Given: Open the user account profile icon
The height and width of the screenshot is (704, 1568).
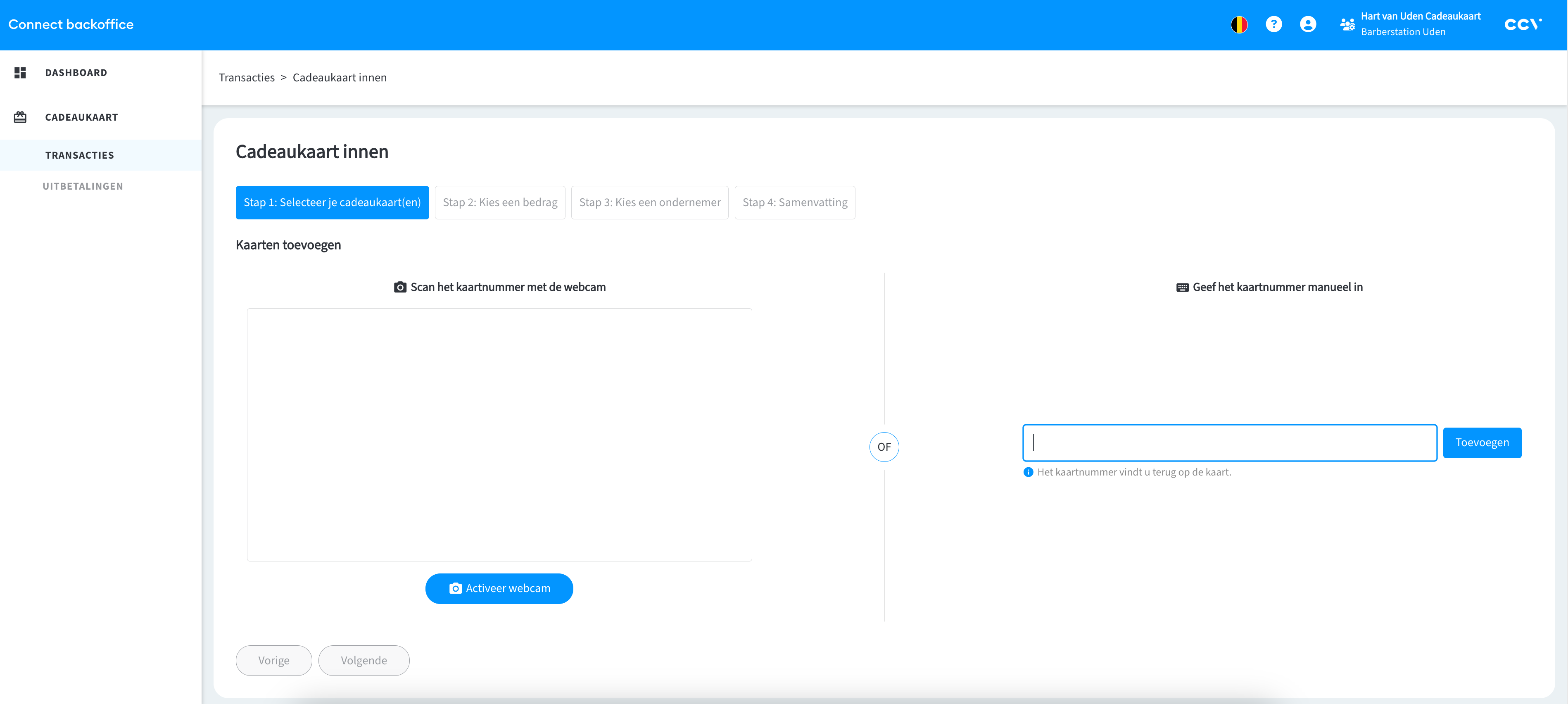Looking at the screenshot, I should pos(1307,24).
